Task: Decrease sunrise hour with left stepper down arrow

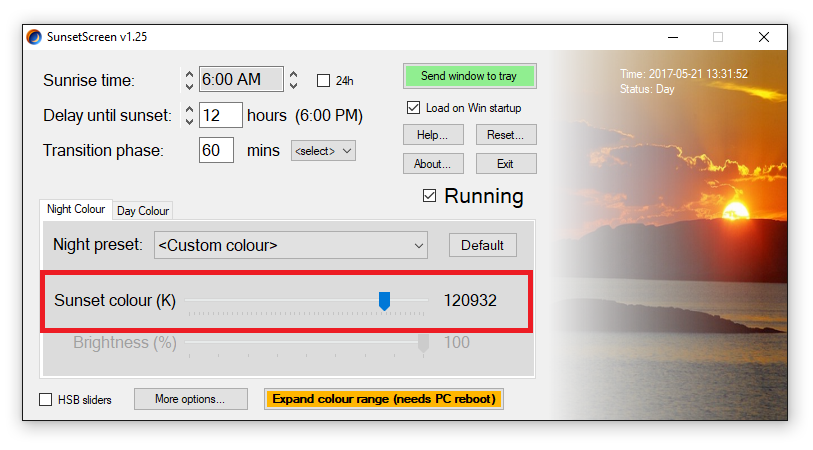Action: point(189,86)
